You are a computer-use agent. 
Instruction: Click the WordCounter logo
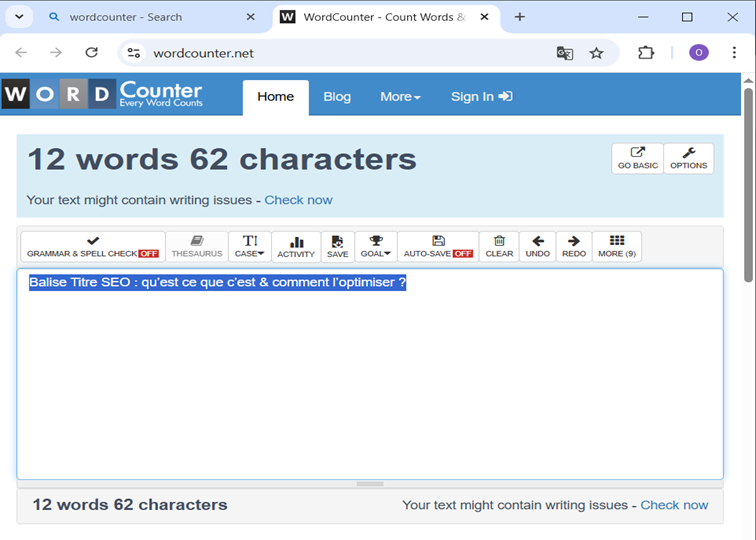click(x=103, y=94)
